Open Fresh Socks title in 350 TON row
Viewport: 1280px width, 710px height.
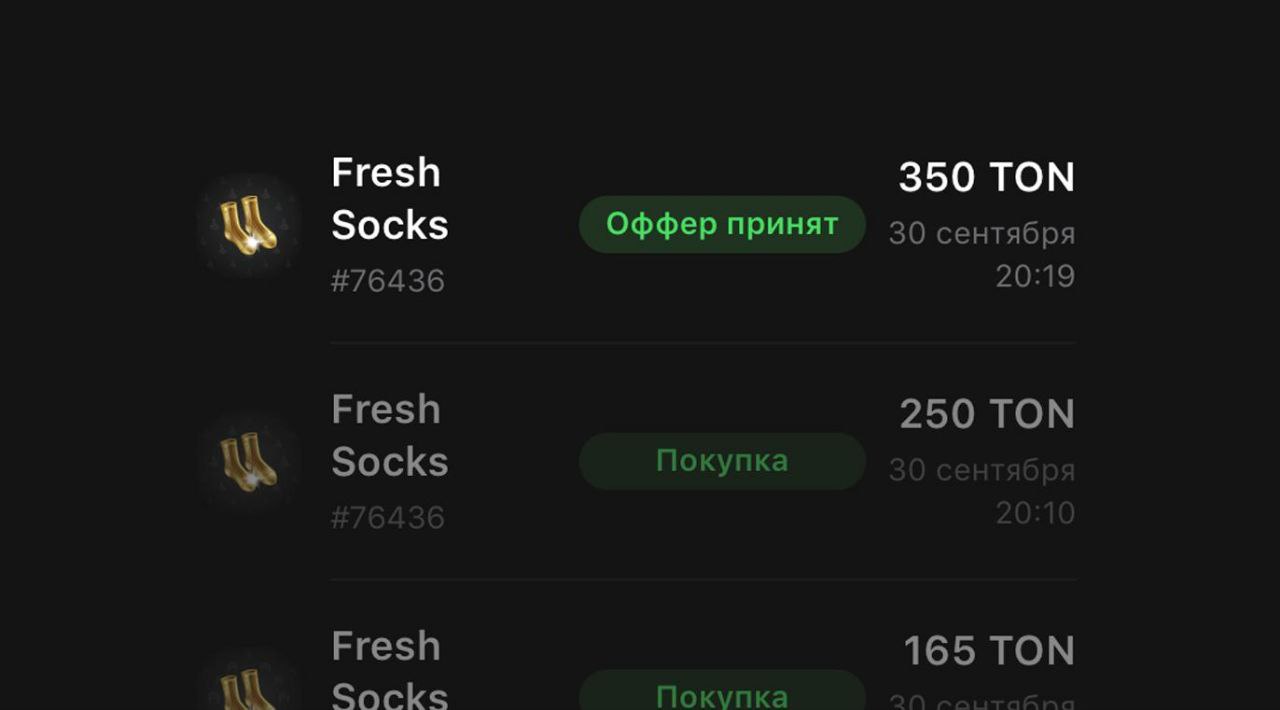(x=389, y=199)
